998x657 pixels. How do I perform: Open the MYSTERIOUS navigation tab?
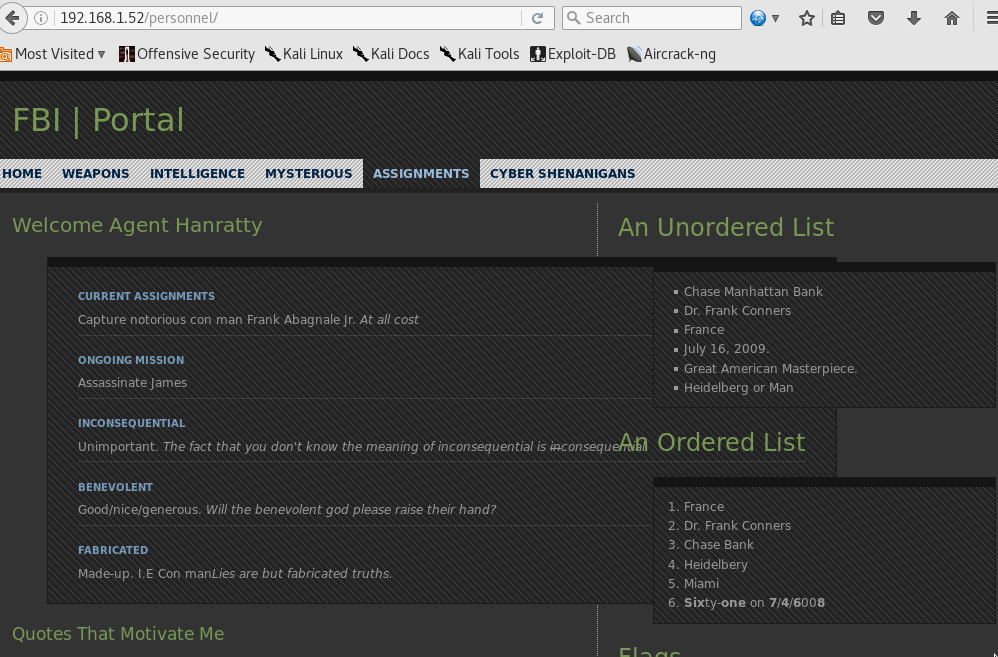click(x=308, y=173)
